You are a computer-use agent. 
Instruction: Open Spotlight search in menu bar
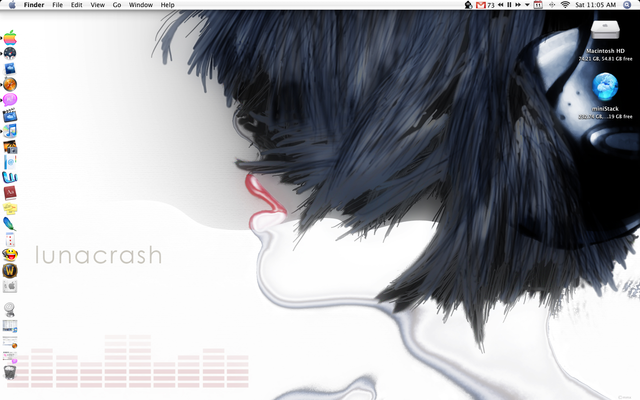[627, 5]
